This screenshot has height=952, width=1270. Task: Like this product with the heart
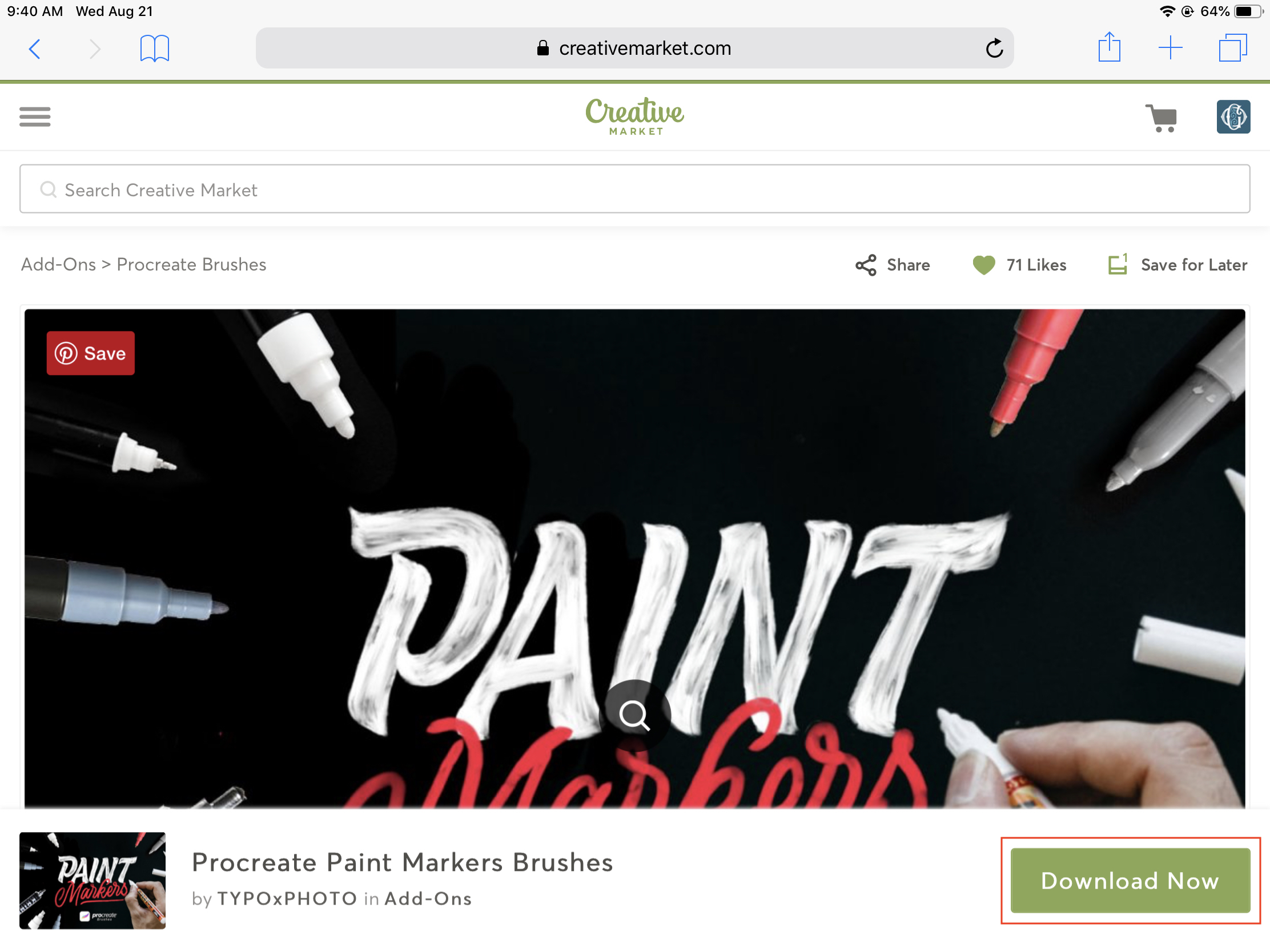(x=983, y=265)
